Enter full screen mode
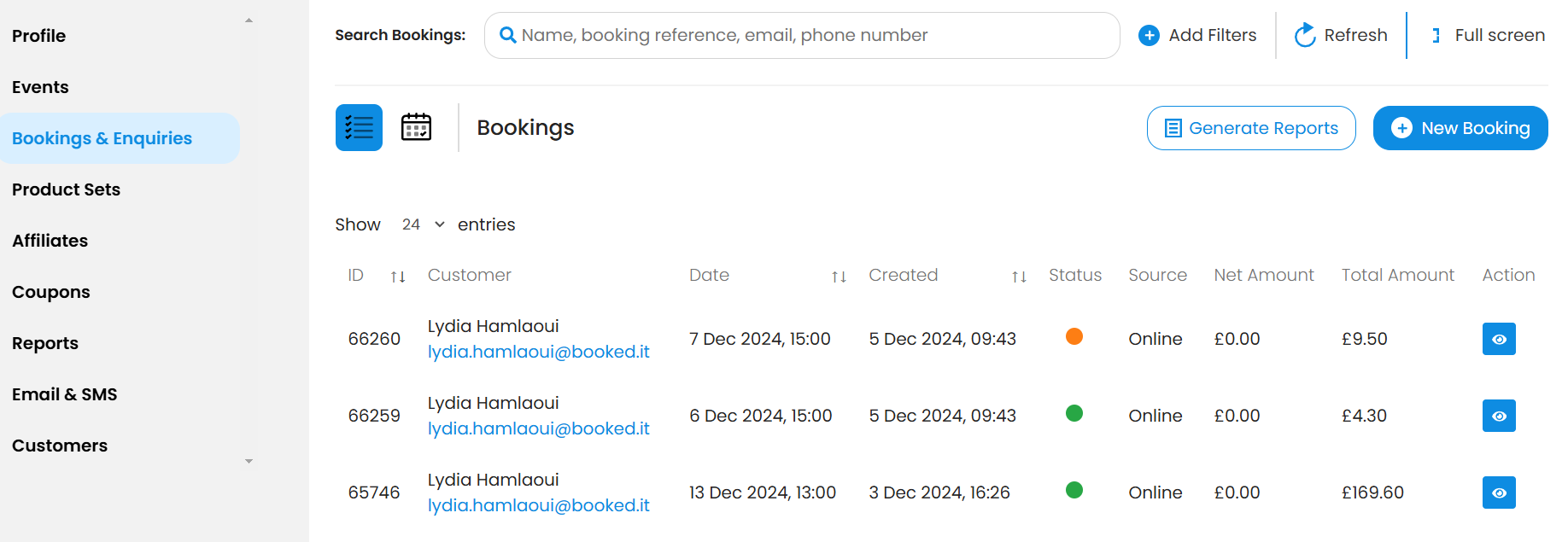 (1488, 35)
